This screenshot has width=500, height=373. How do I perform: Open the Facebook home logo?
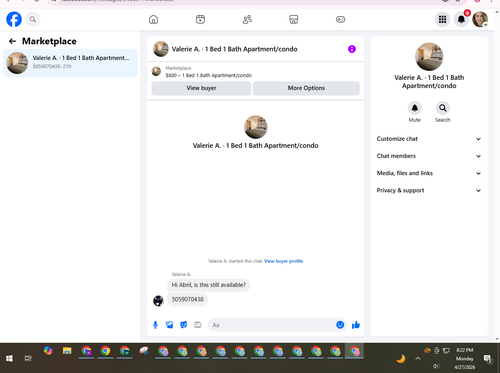pos(14,19)
